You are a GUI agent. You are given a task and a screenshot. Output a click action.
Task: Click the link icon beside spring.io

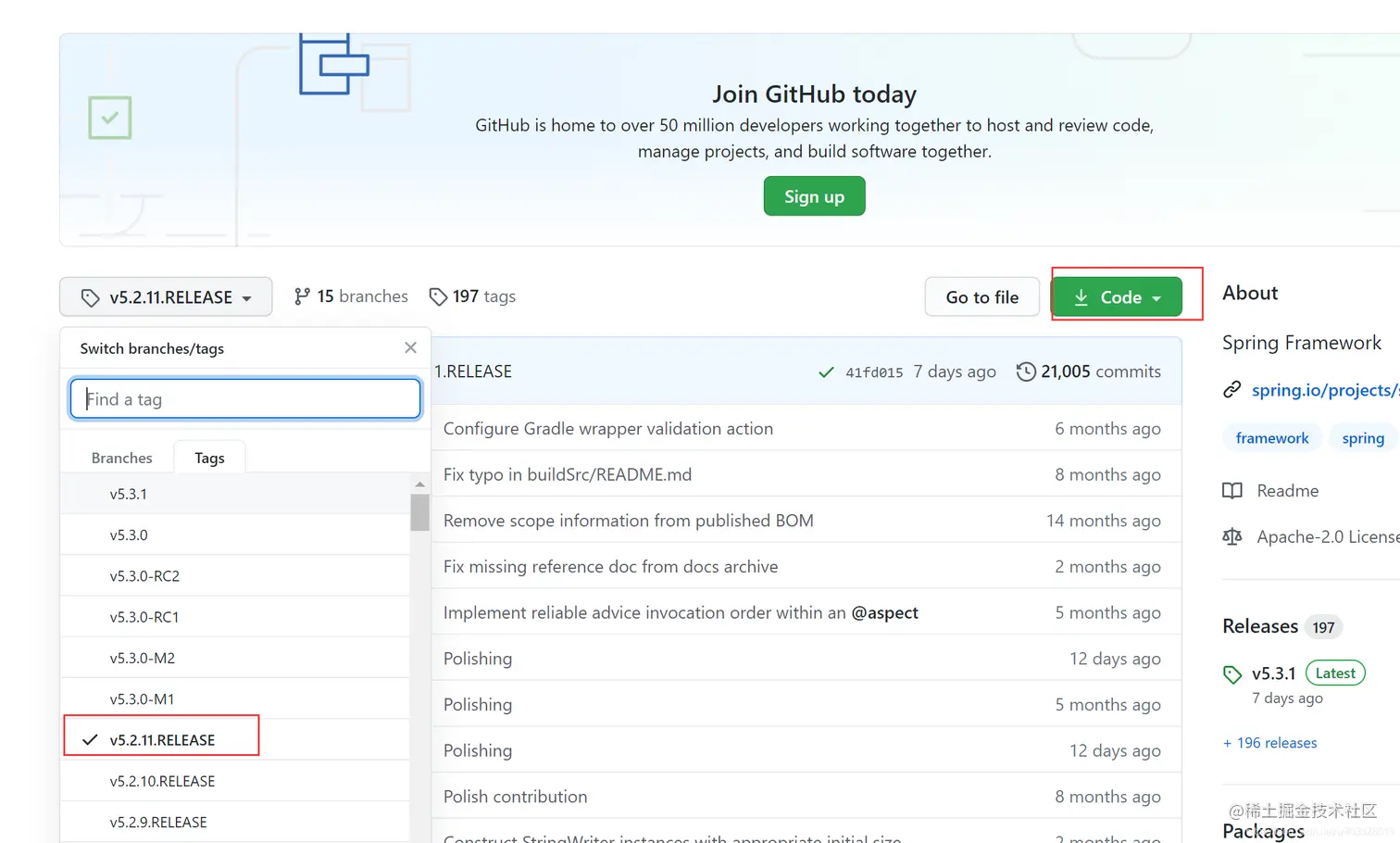point(1231,390)
